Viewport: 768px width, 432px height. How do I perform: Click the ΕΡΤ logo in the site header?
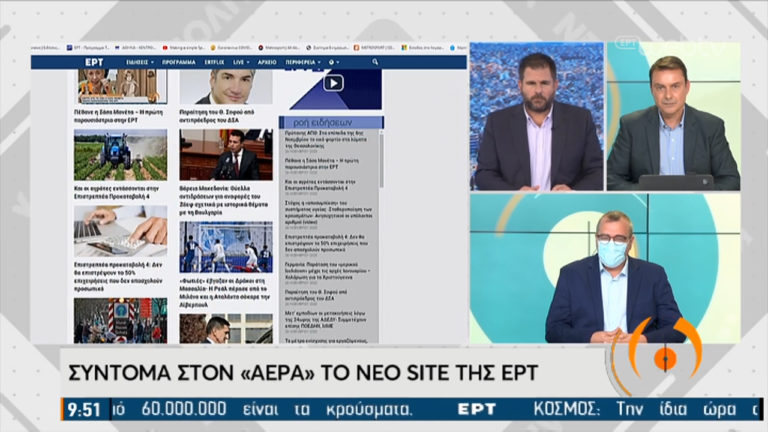click(94, 62)
